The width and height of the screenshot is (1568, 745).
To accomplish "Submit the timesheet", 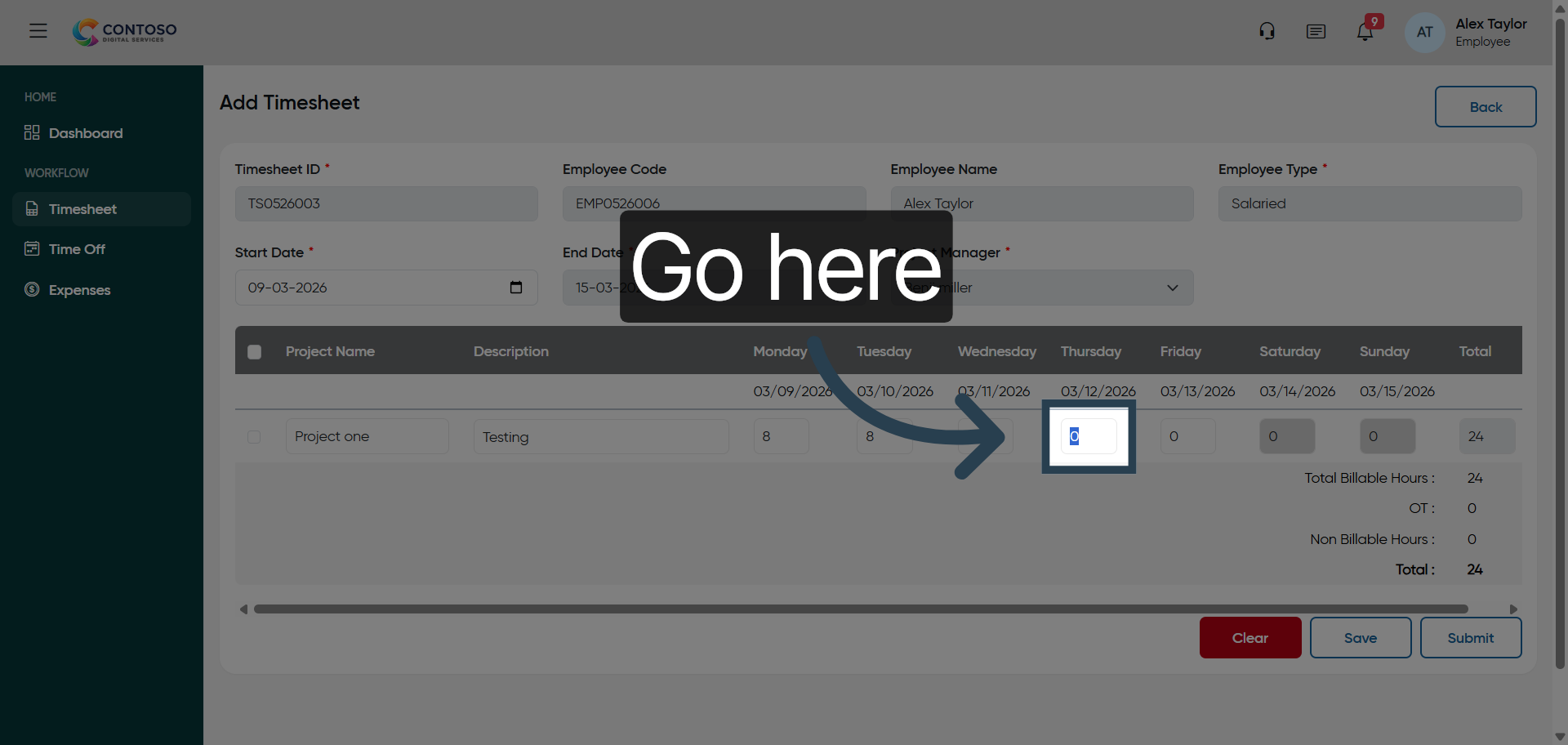I will (x=1470, y=638).
